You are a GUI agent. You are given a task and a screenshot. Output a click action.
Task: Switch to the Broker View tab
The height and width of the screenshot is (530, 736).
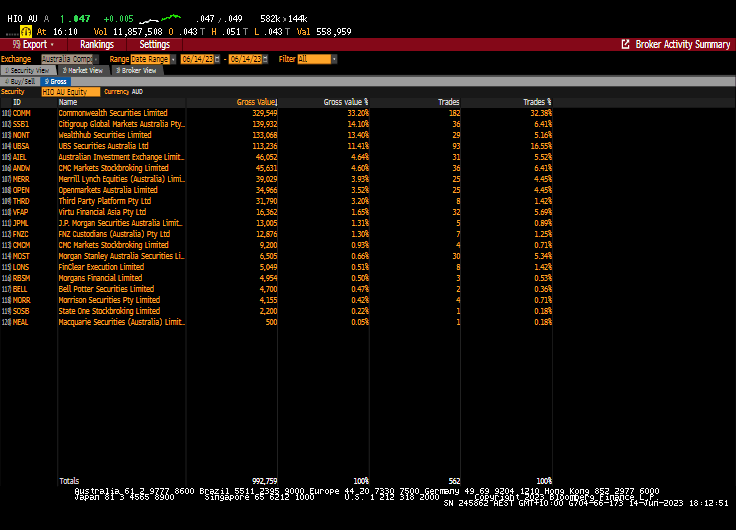137,70
